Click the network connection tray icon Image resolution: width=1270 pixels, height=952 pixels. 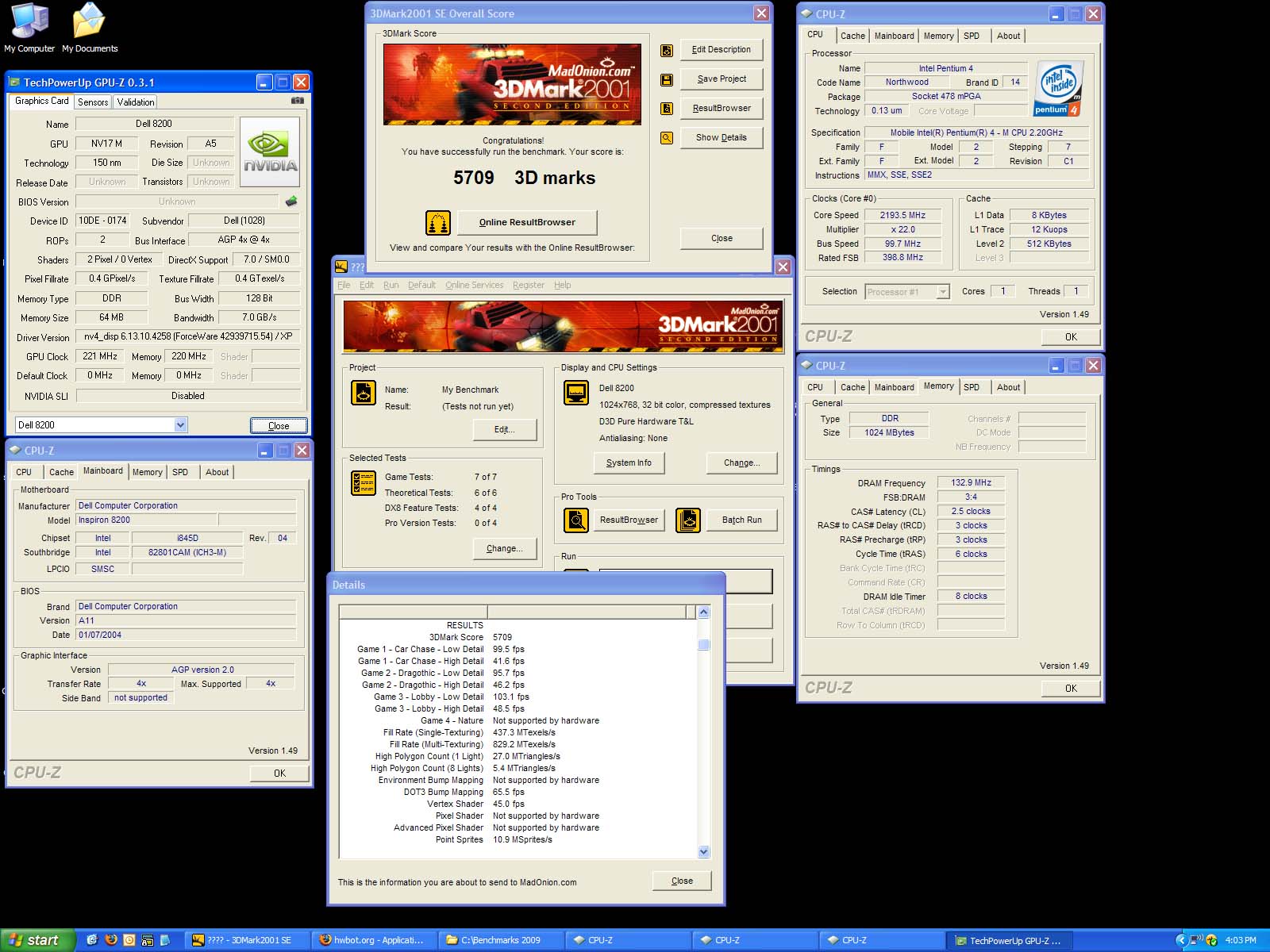point(1196,940)
